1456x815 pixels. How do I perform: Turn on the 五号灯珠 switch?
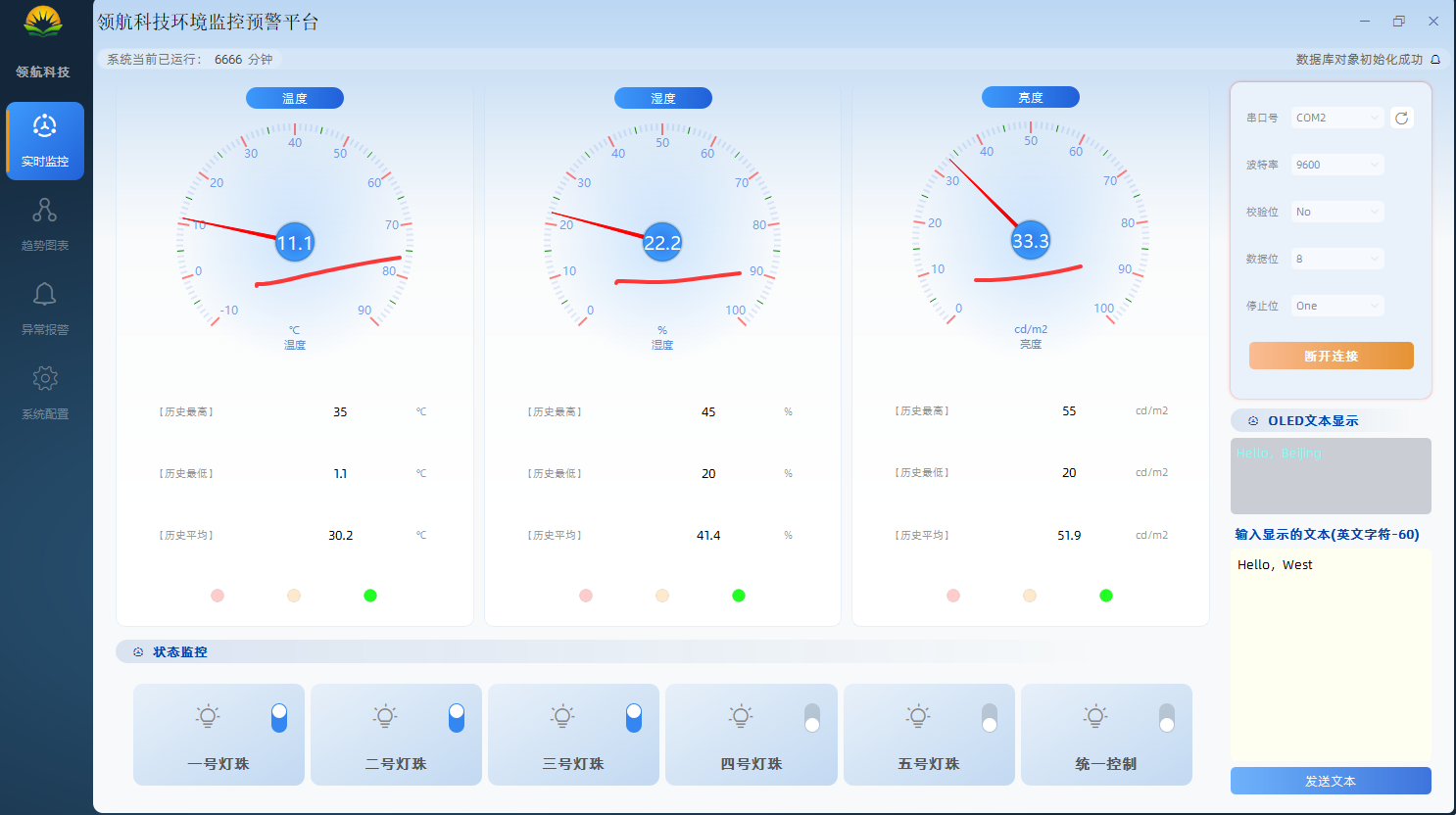pos(990,718)
